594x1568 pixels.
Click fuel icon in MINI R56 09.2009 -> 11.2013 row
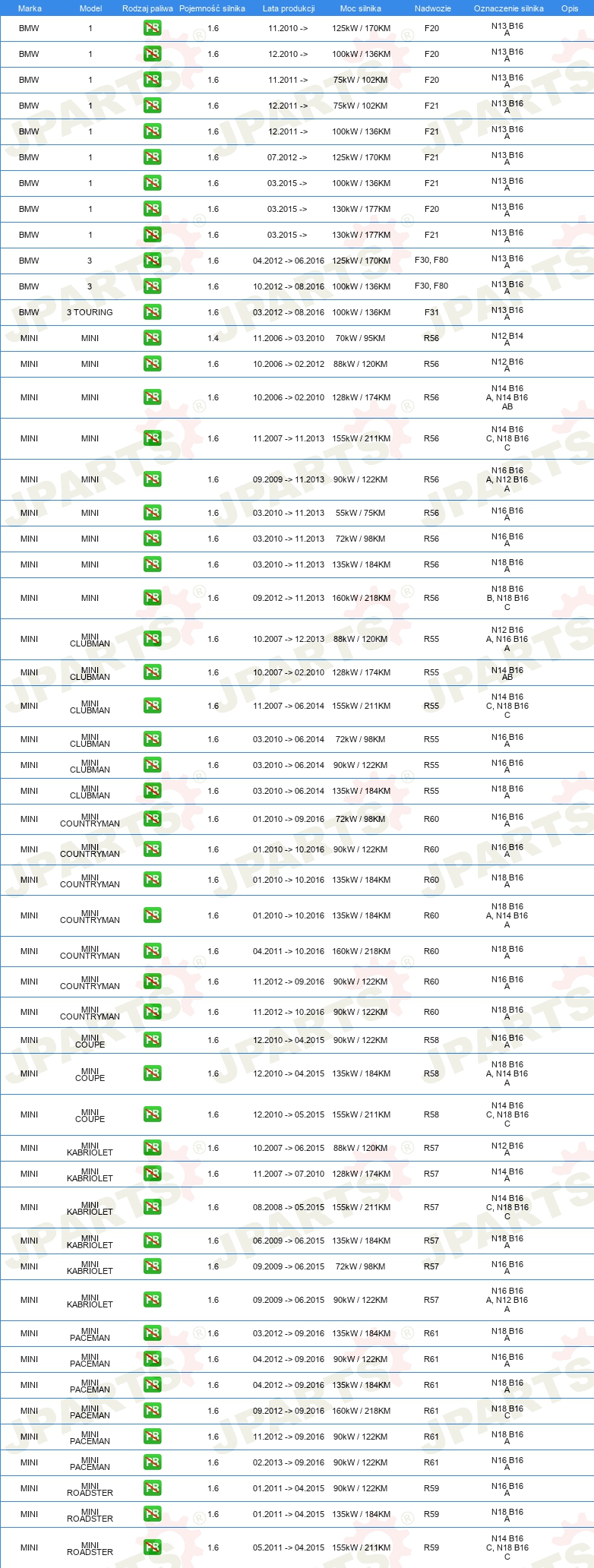click(x=152, y=480)
